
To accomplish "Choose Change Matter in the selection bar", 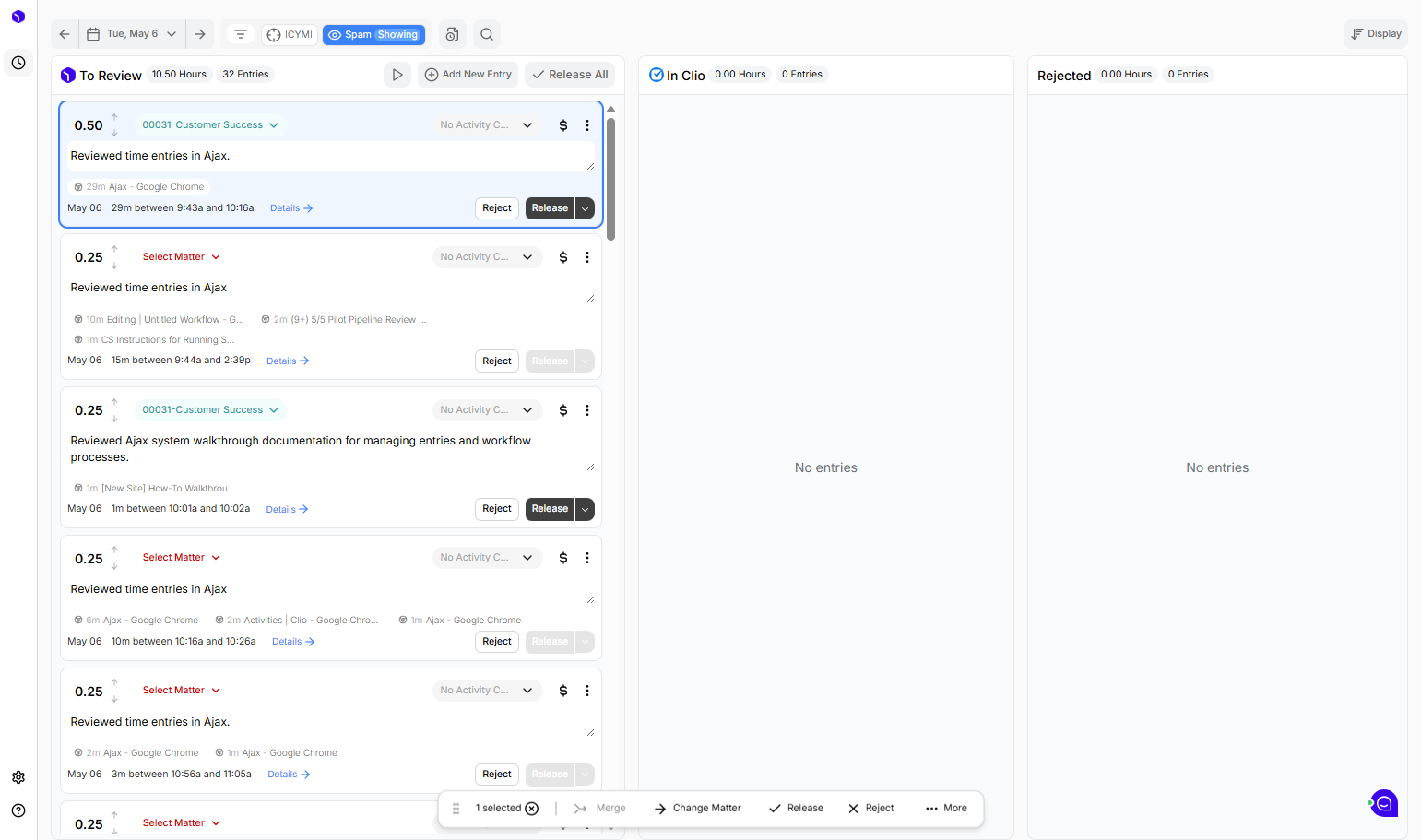I will [x=698, y=809].
